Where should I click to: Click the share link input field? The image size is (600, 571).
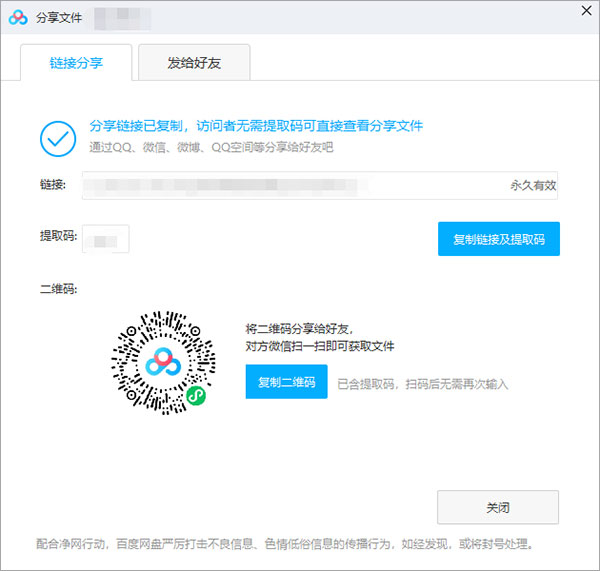pos(320,185)
